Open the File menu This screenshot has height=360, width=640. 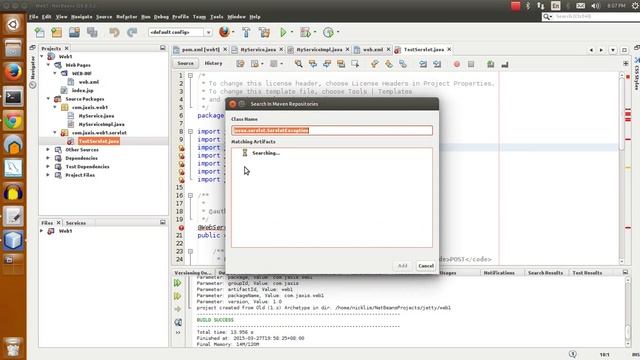click(33, 17)
